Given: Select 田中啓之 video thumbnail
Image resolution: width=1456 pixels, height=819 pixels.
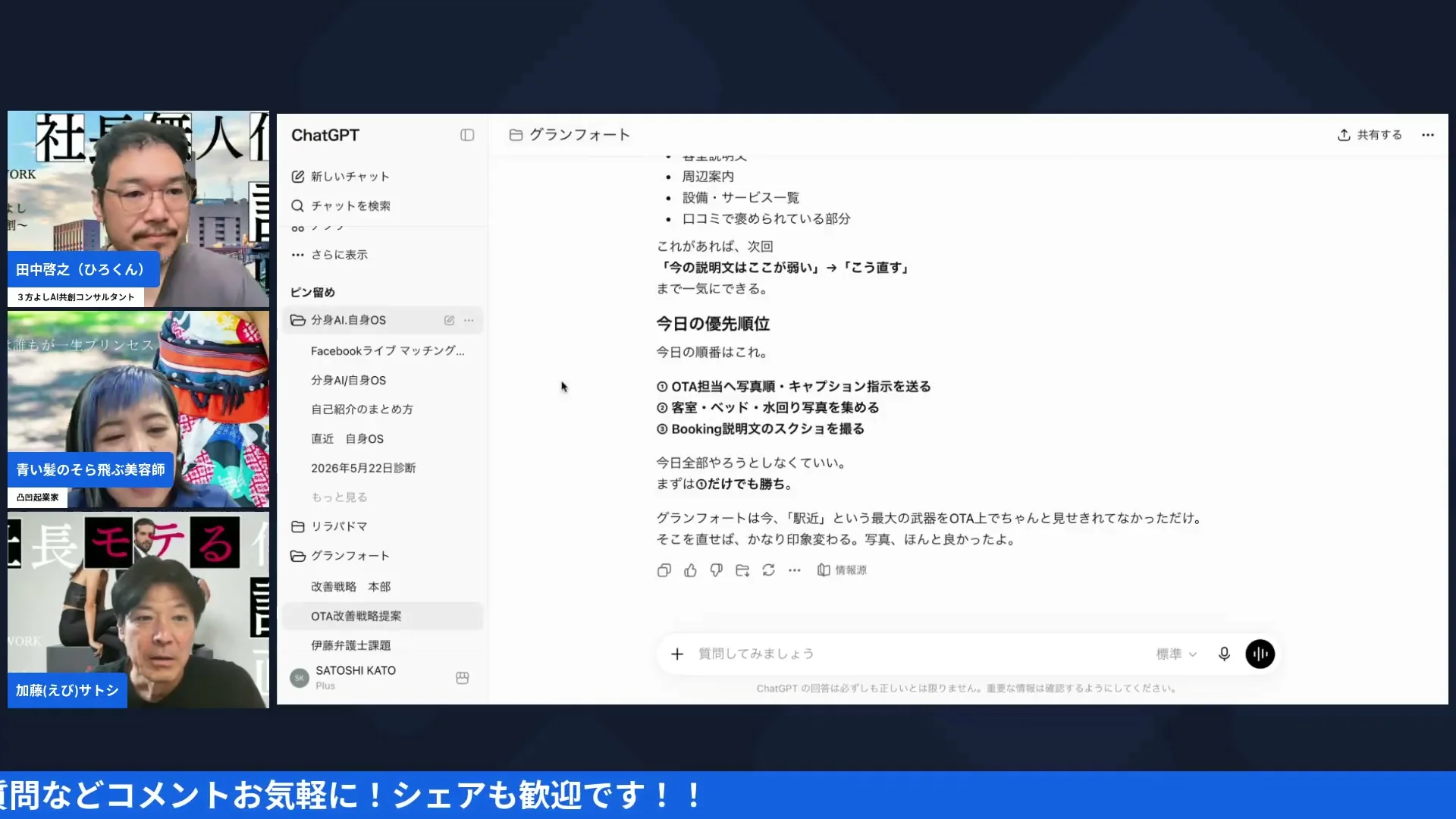Looking at the screenshot, I should [138, 209].
